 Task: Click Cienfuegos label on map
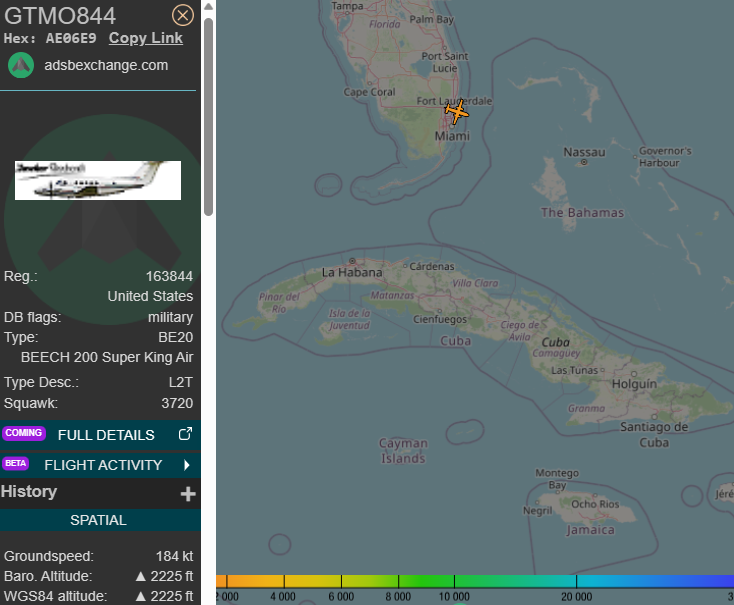440,319
